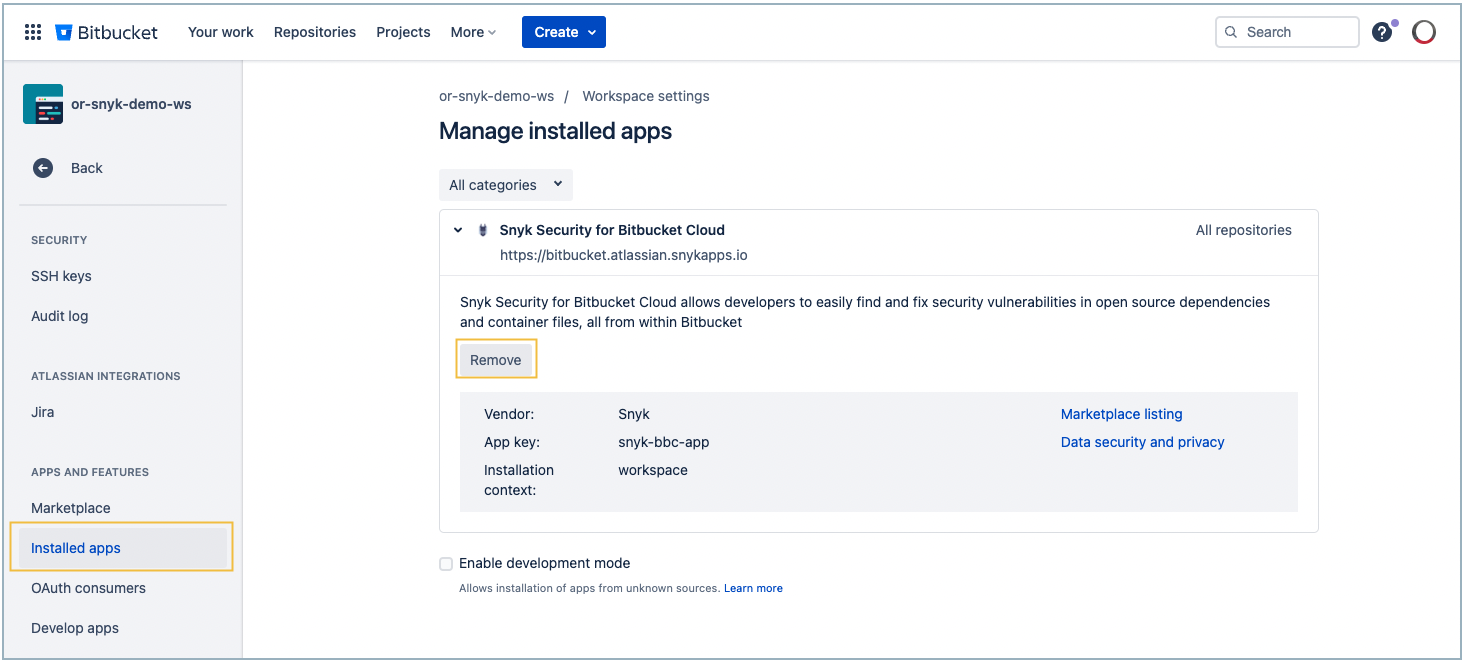Open the Create dropdown button
The height and width of the screenshot is (662, 1464).
(564, 32)
